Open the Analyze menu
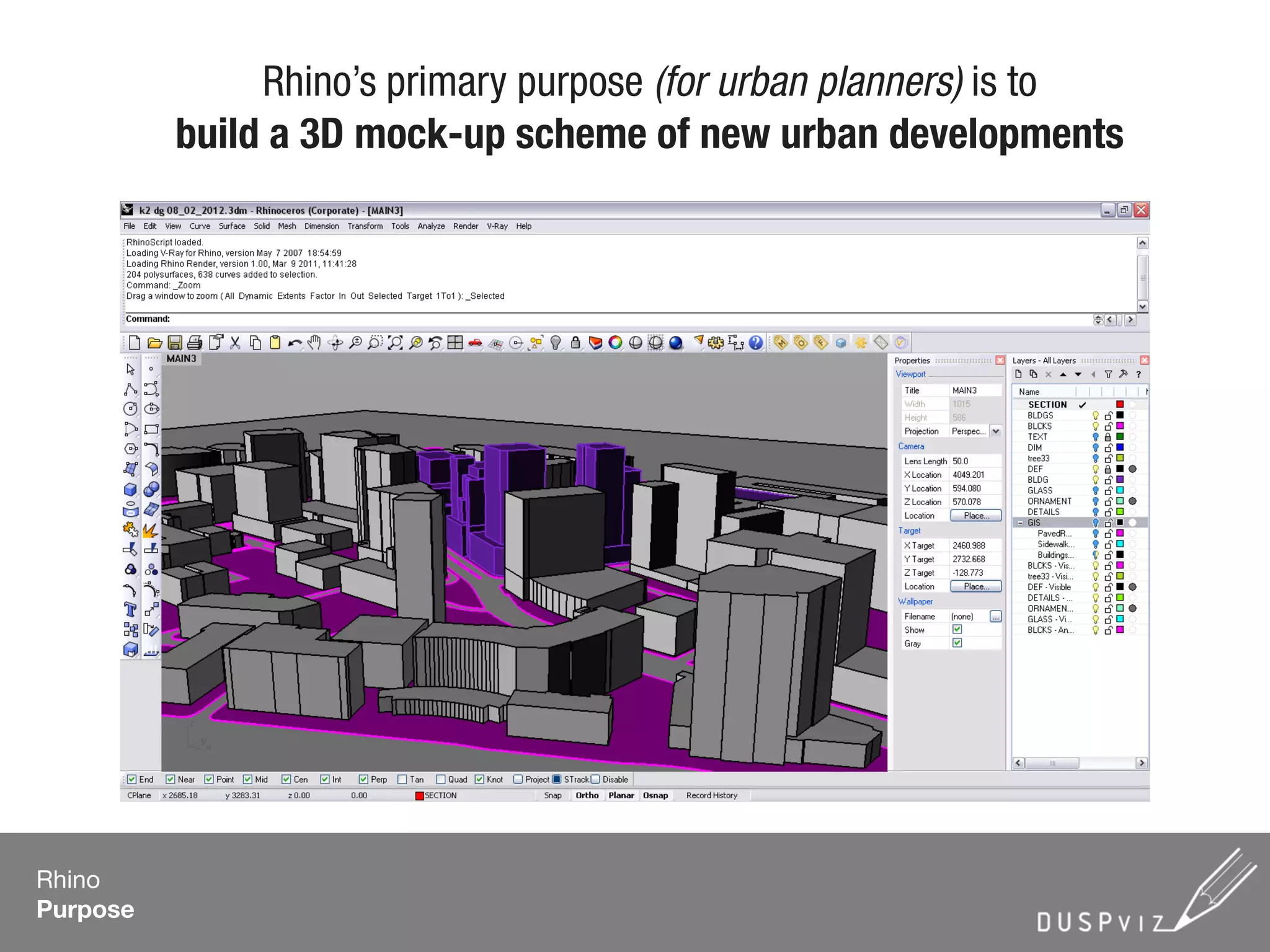This screenshot has width=1270, height=952. 431,226
